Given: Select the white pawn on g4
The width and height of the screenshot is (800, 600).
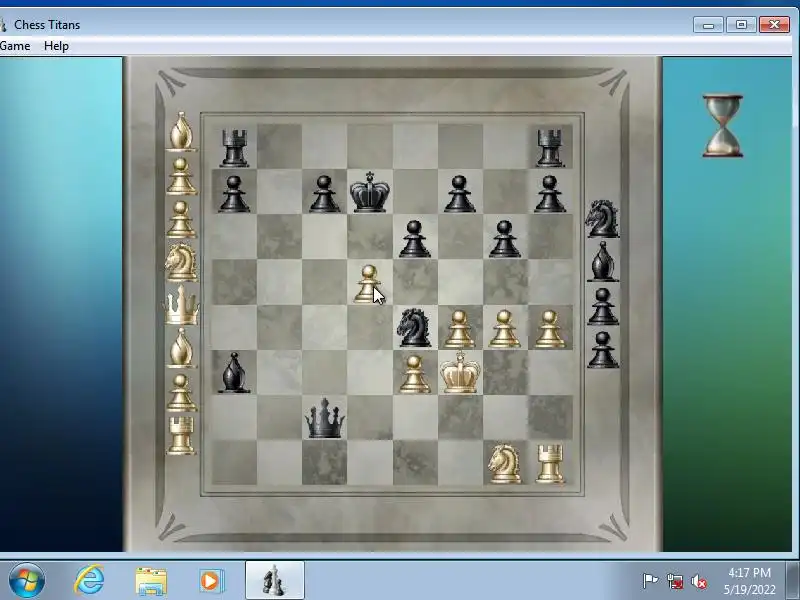Looking at the screenshot, I should tap(505, 329).
